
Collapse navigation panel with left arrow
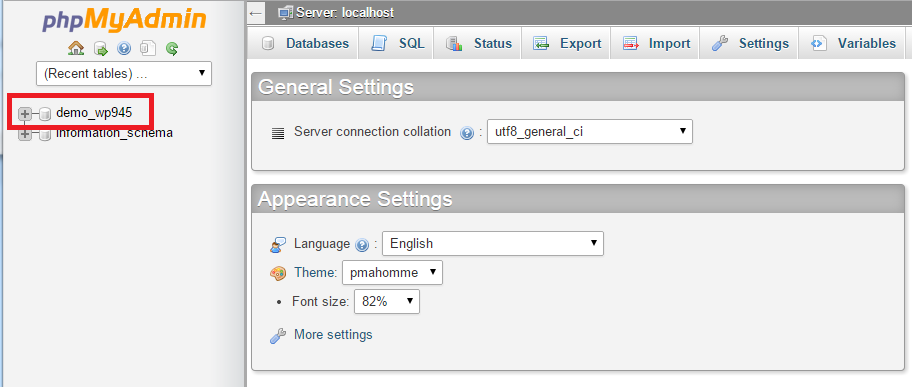pyautogui.click(x=256, y=13)
